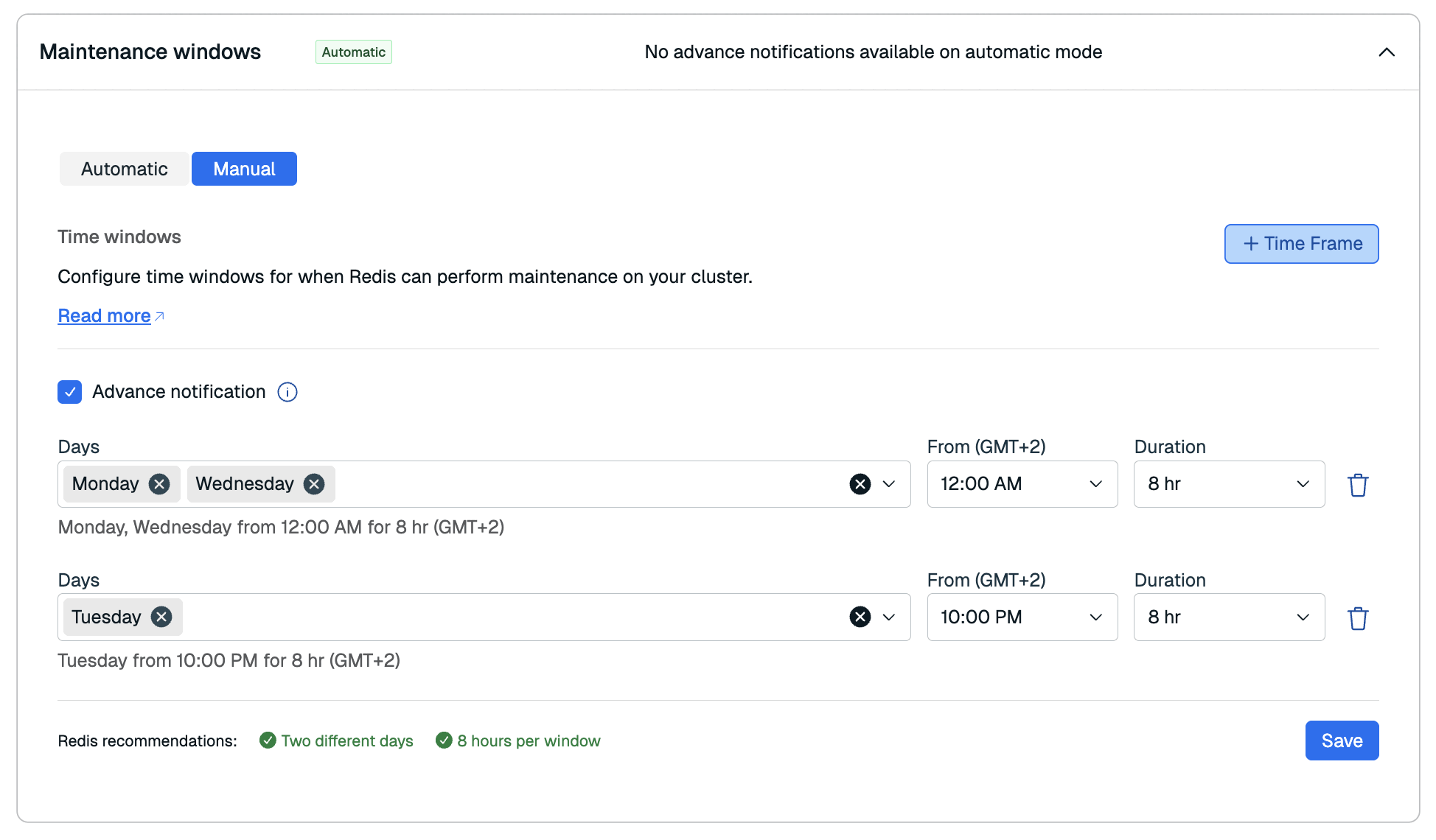Clear all days in second window
Viewport: 1436px width, 840px height.
[x=860, y=617]
